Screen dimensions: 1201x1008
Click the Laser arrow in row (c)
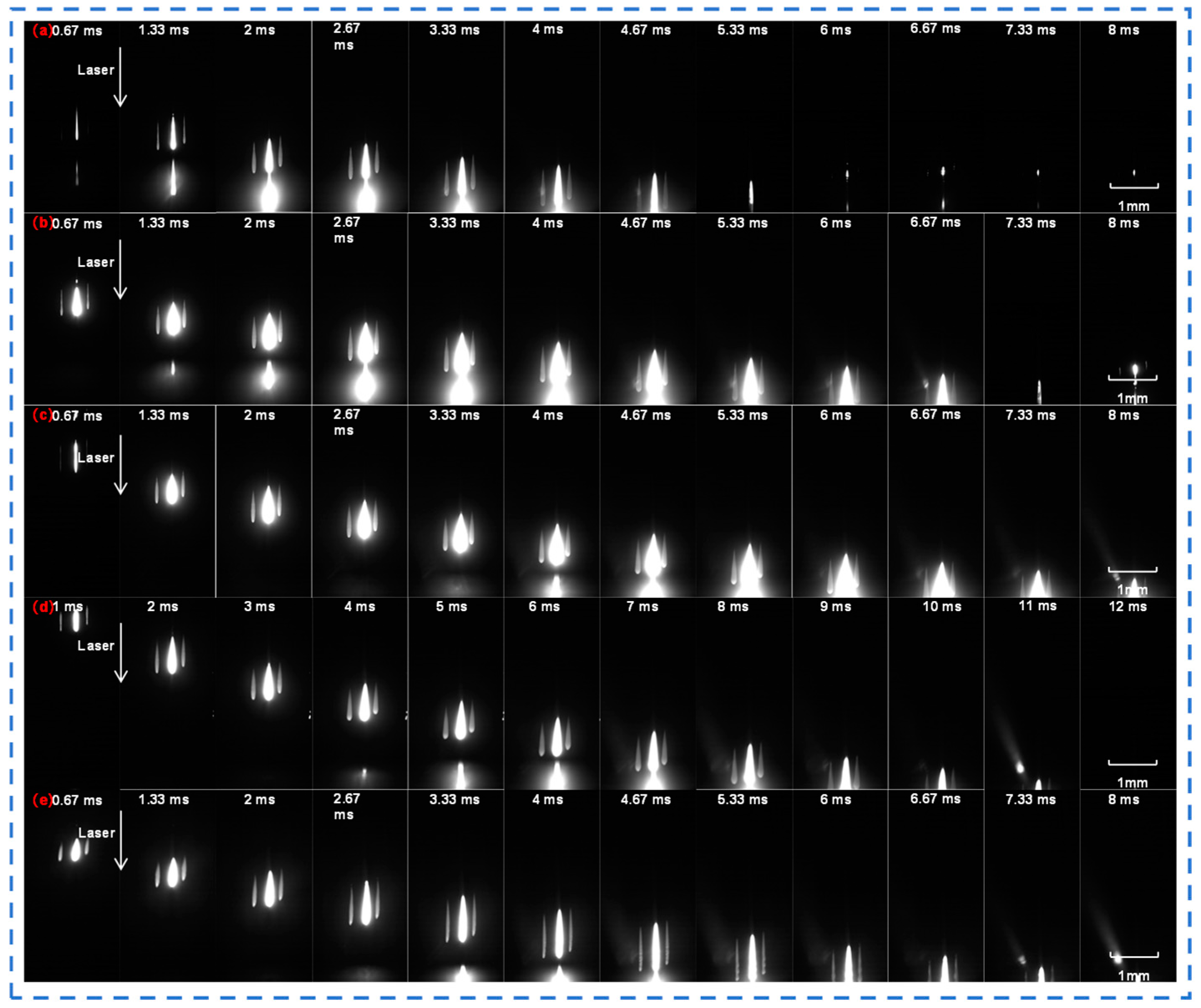(x=120, y=464)
